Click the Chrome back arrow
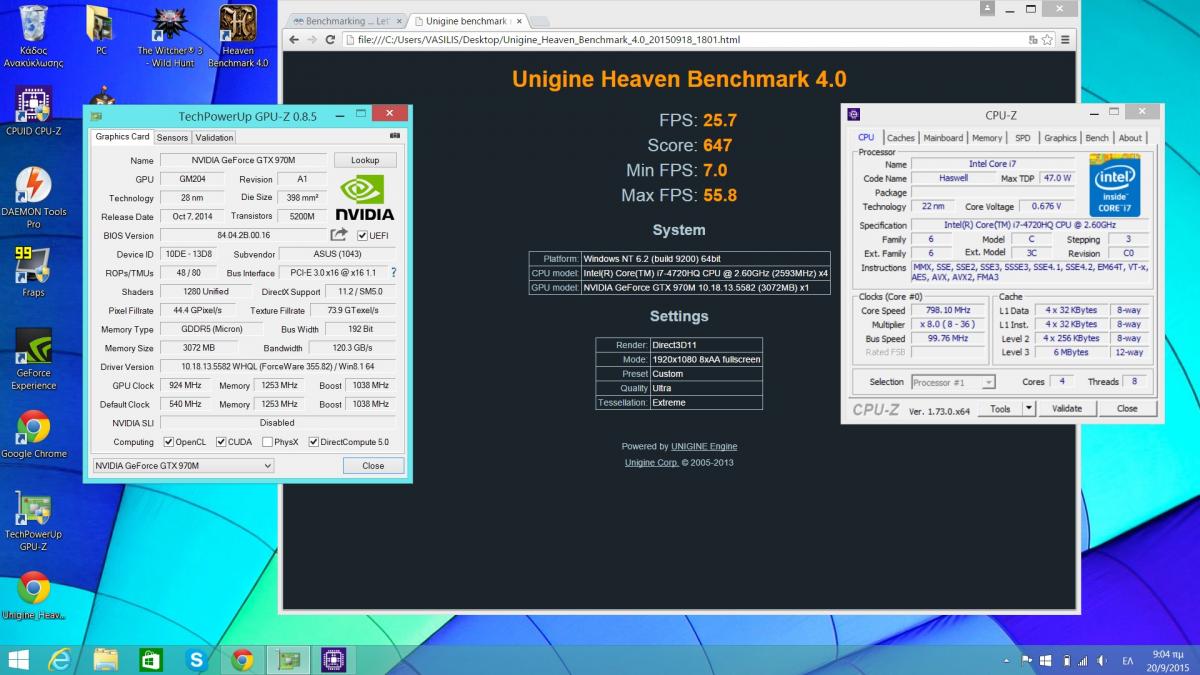 point(294,40)
